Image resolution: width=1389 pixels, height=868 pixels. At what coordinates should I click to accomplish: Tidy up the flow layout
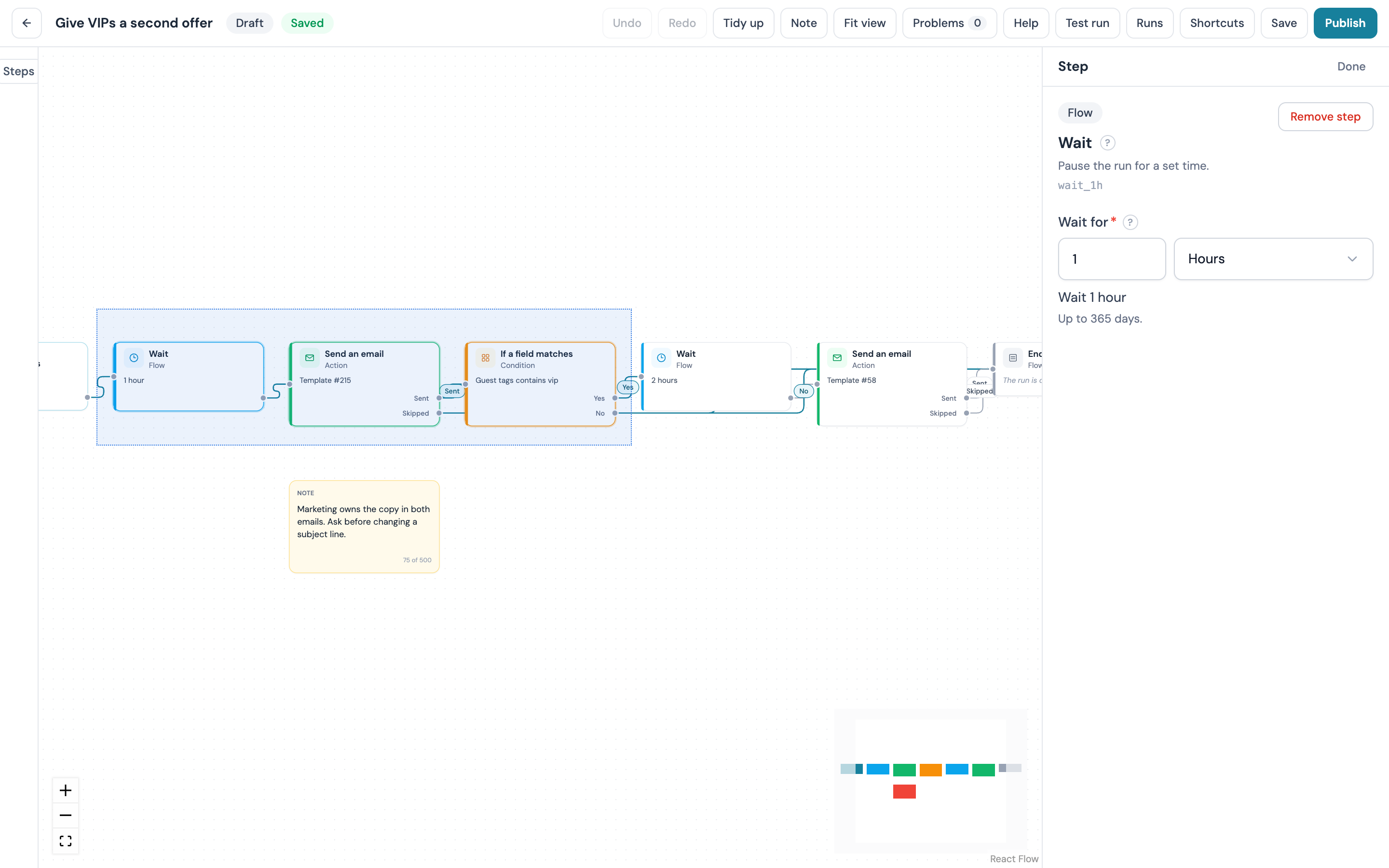743,23
